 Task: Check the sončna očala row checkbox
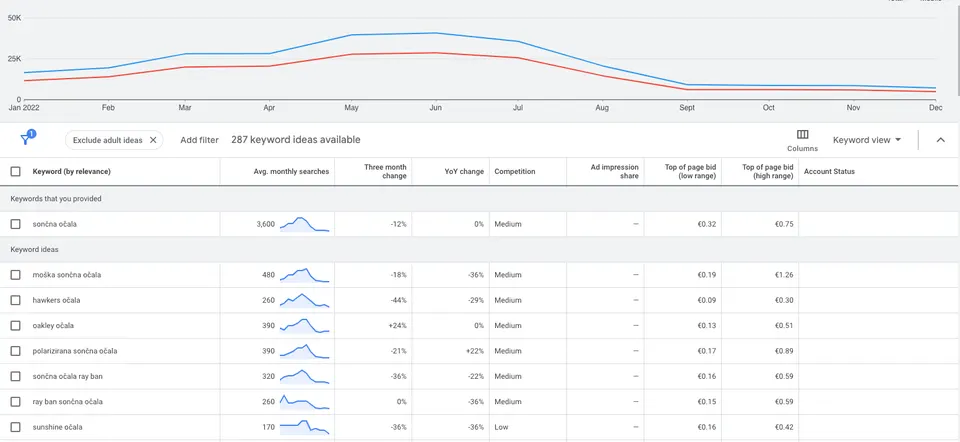coord(15,225)
